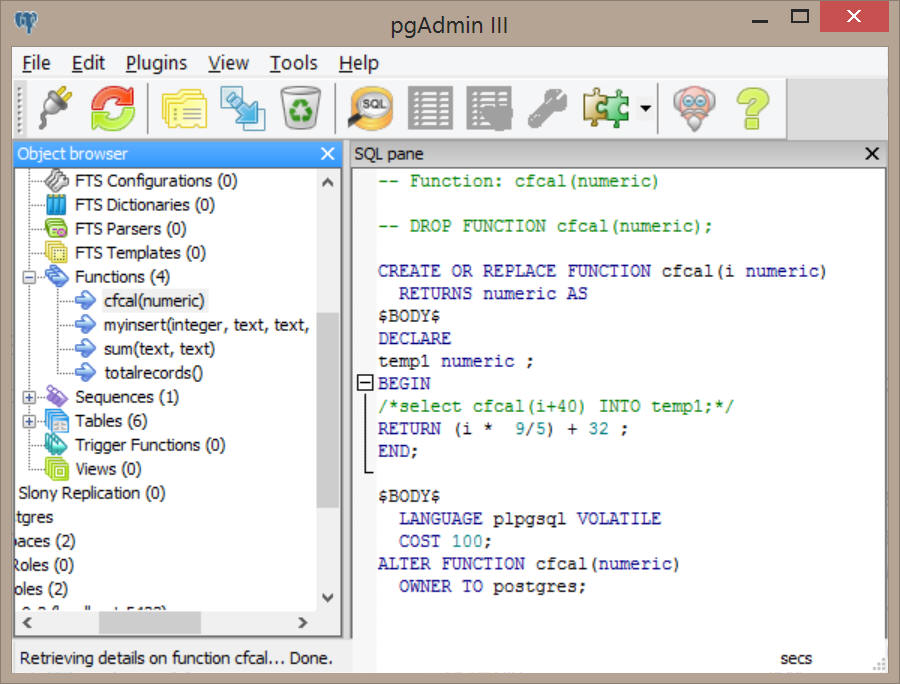Open the SQL query tool
900x684 pixels.
pyautogui.click(x=371, y=108)
